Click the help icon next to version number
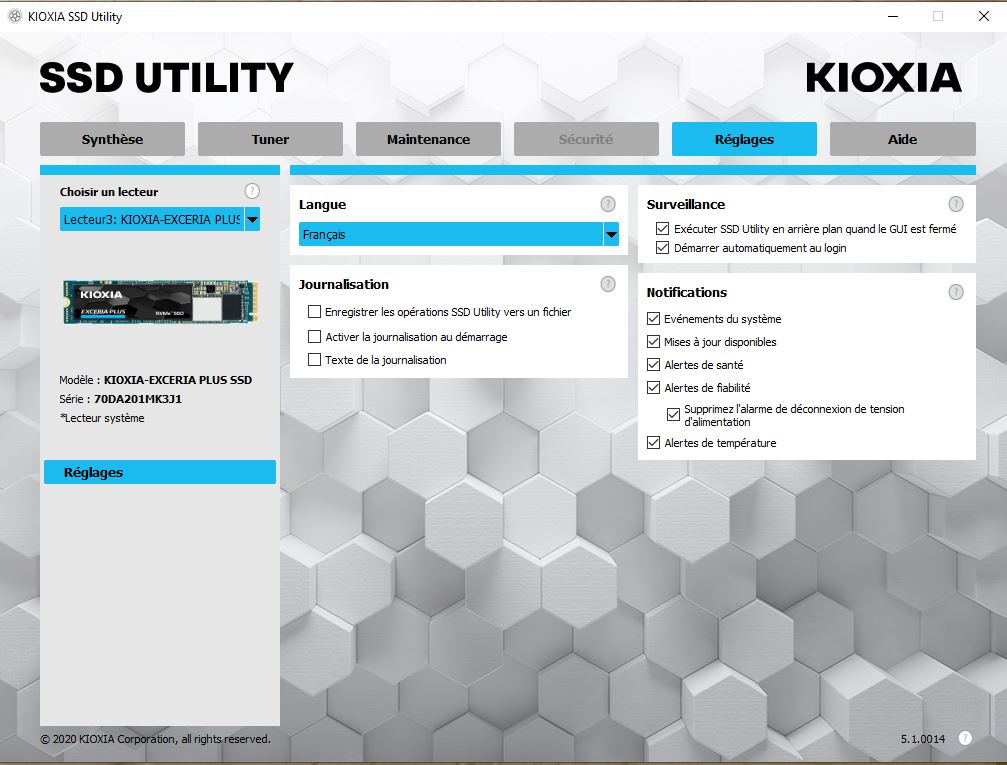Viewport: 1007px width, 765px height. tap(965, 738)
